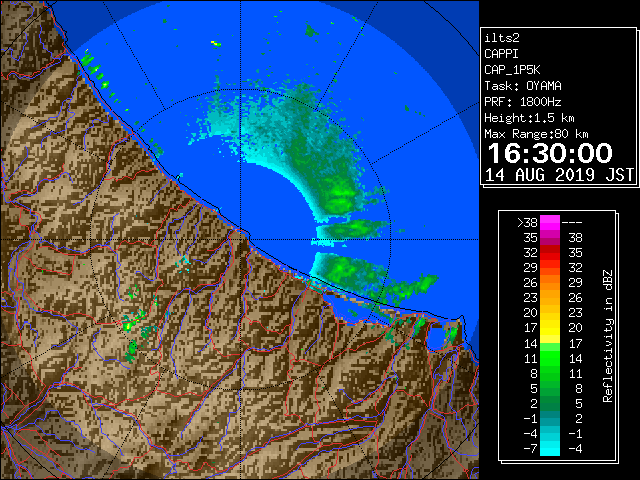The image size is (640, 480).
Task: Click the 'Task: OYAMA' line
Action: (523, 86)
